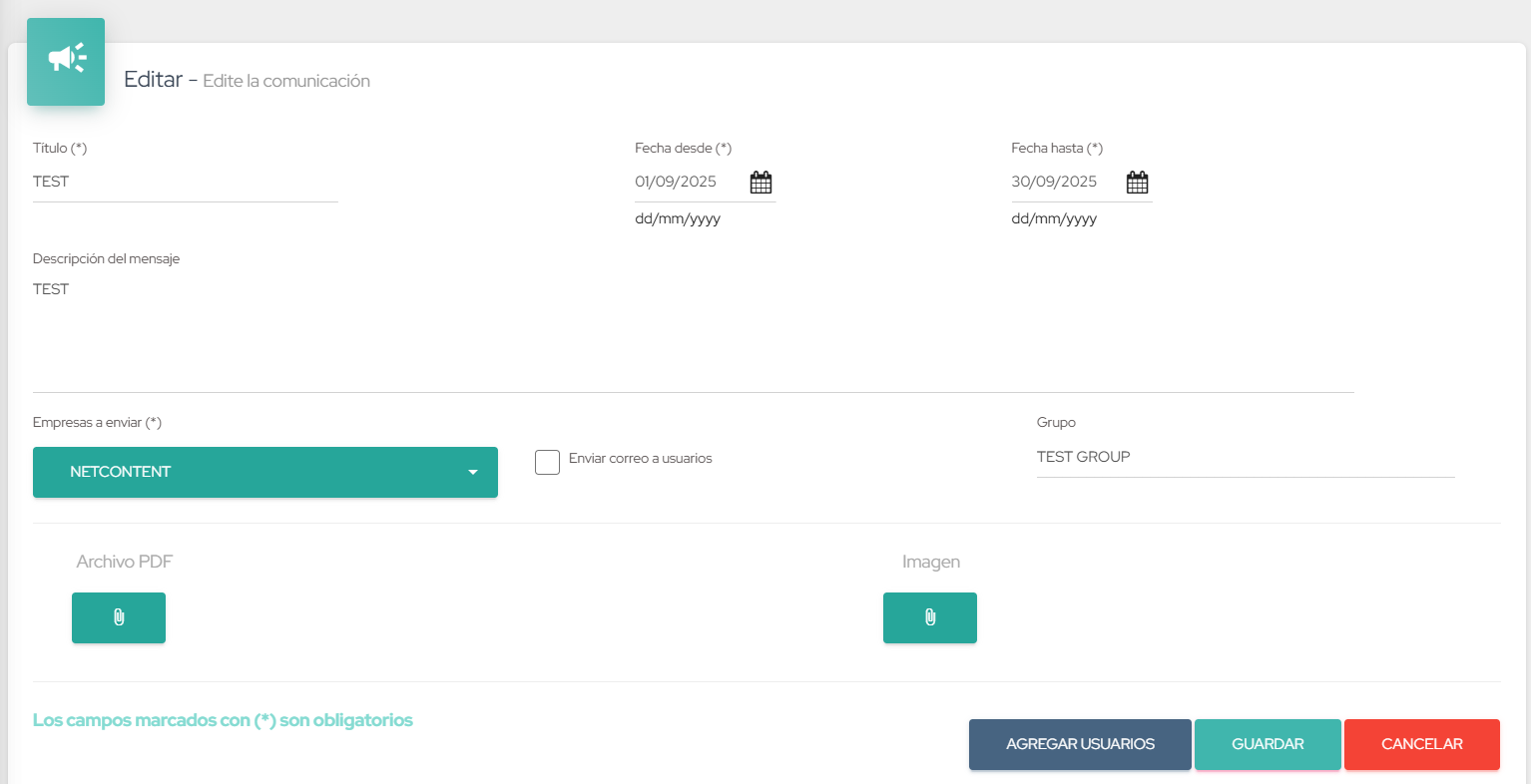Viewport: 1531px width, 784px height.
Task: Click the Grupo field showing TEST GROUP
Action: coord(1245,457)
